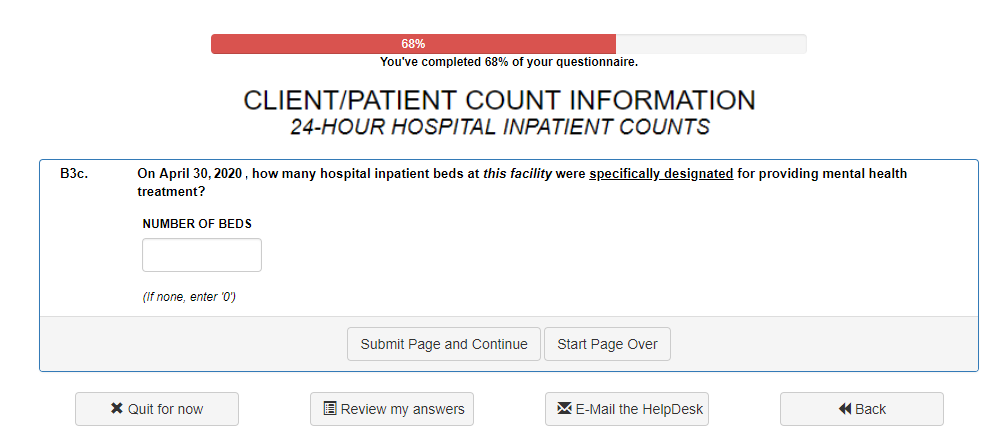Click the envelope icon on E-Mail the HelpDesk

click(564, 409)
